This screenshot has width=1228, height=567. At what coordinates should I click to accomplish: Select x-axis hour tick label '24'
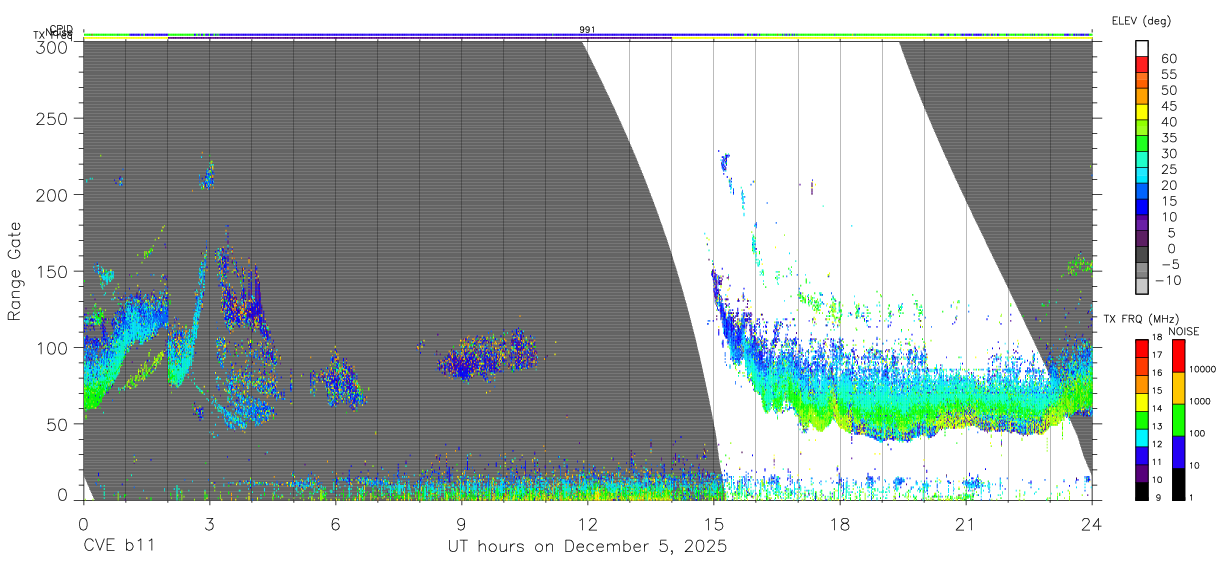(1092, 523)
